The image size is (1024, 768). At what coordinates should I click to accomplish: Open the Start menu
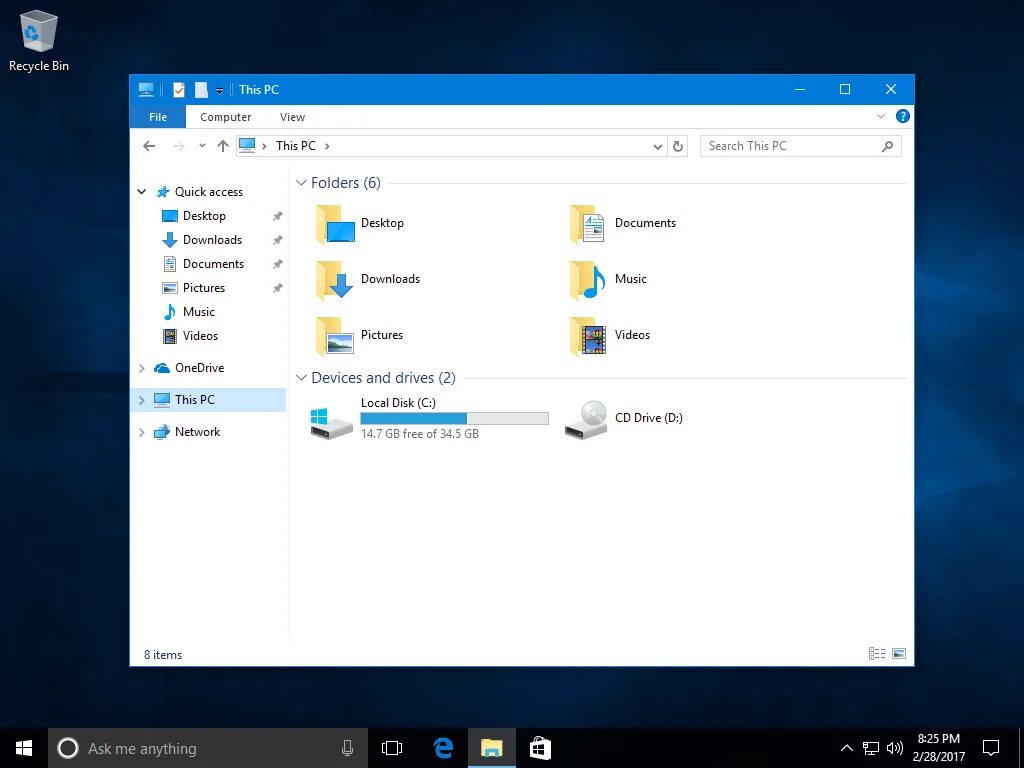24,748
